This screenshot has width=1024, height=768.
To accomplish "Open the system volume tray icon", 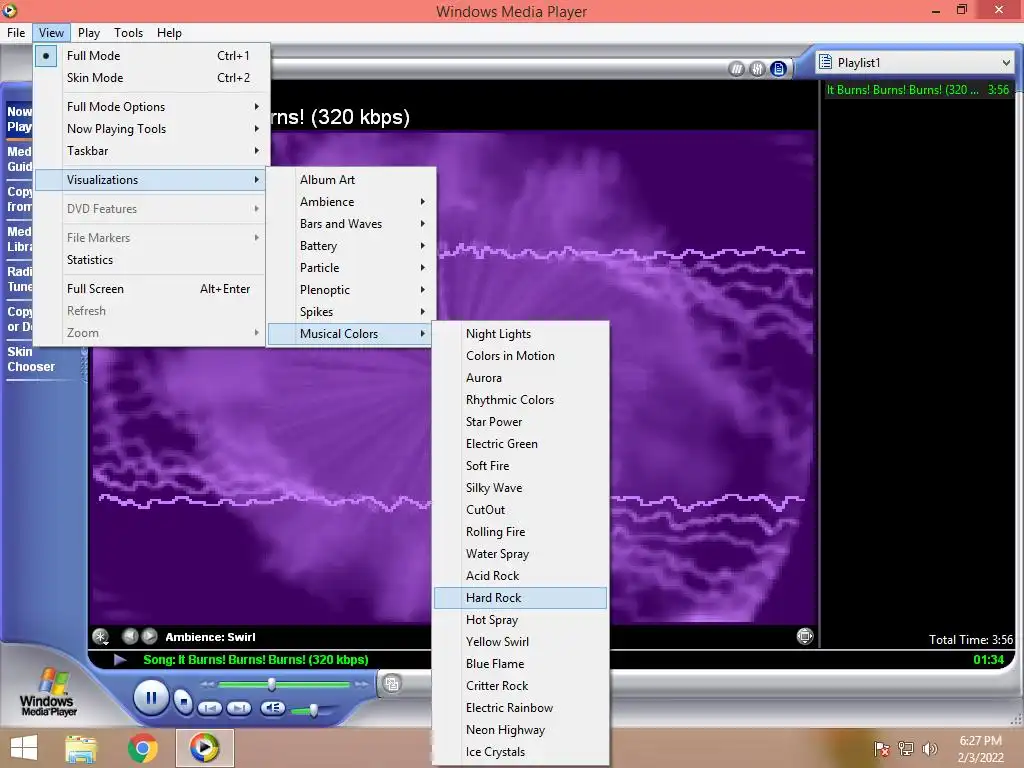I will pyautogui.click(x=929, y=749).
